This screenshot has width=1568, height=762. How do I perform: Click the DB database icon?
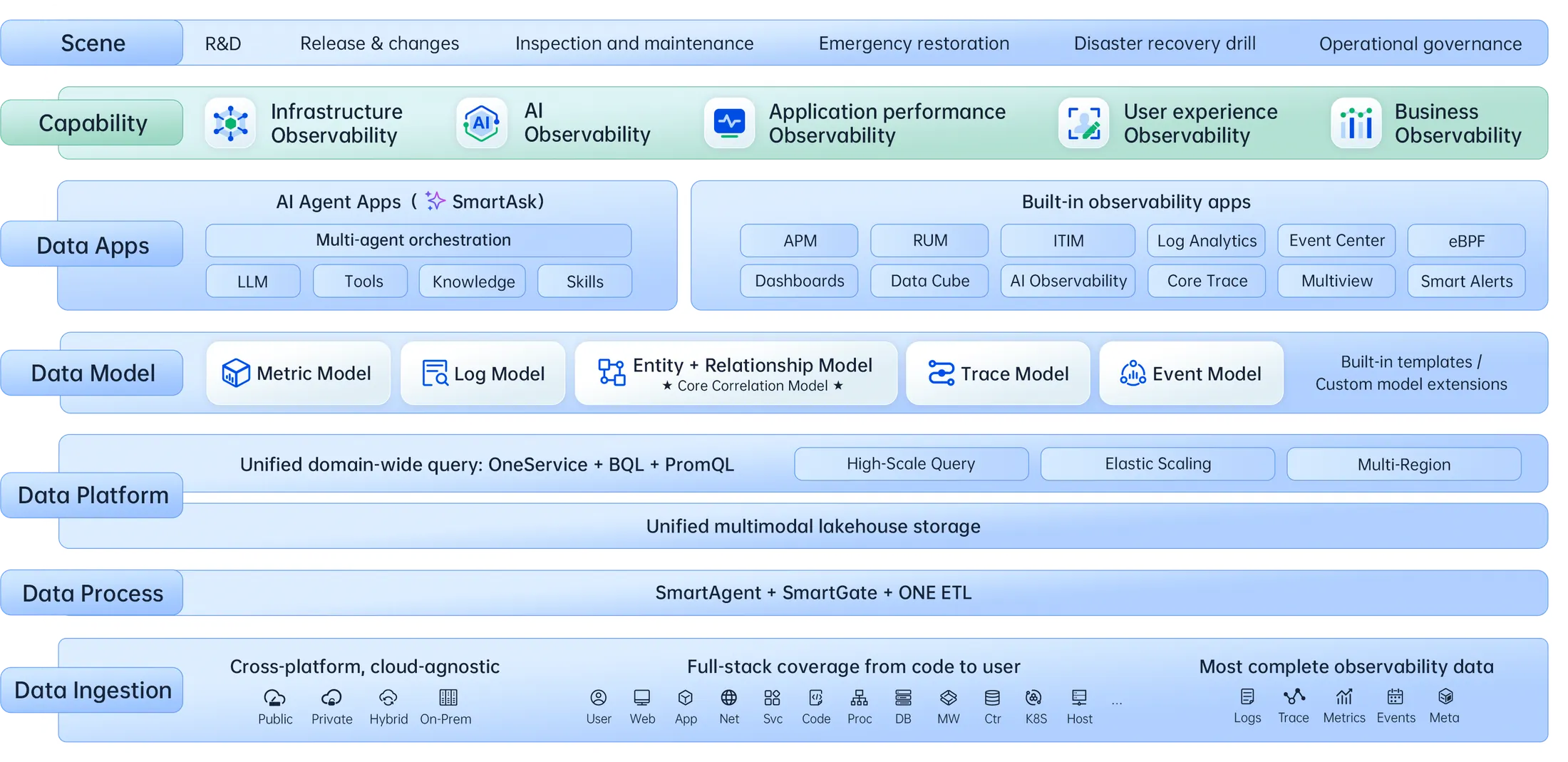(x=903, y=697)
